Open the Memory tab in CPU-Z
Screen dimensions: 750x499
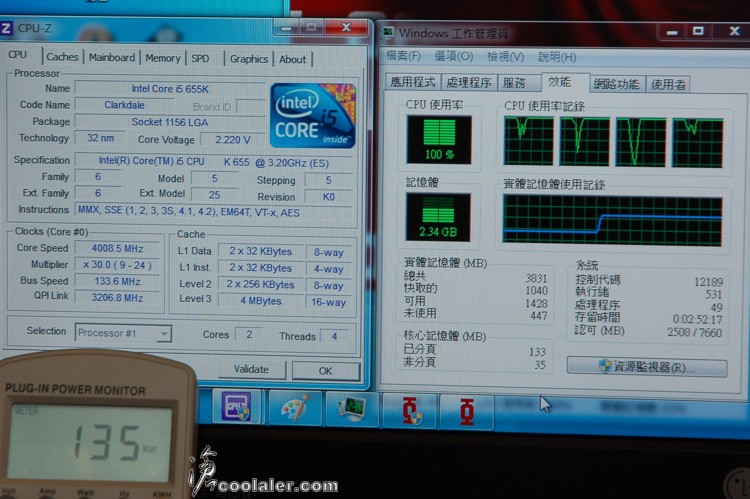[x=163, y=58]
